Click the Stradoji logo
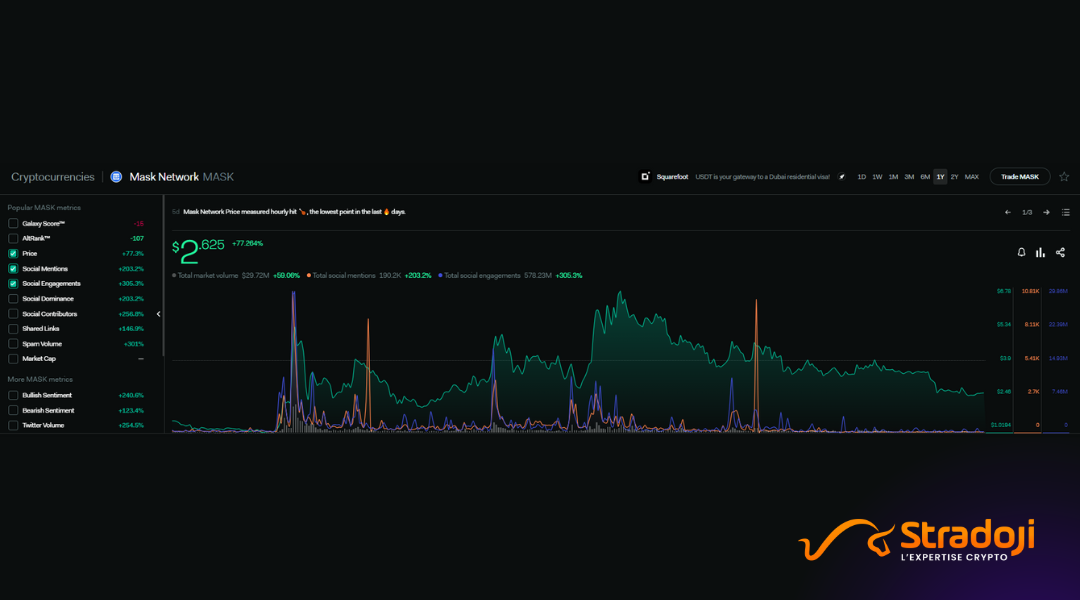 click(x=917, y=539)
